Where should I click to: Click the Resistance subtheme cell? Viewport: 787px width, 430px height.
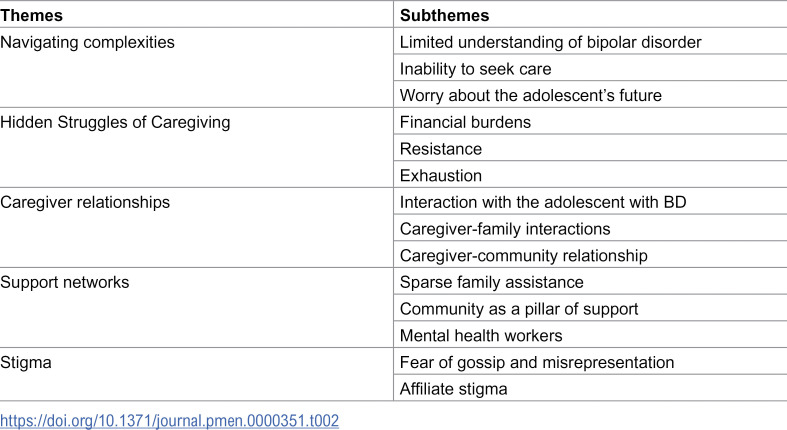coord(590,149)
